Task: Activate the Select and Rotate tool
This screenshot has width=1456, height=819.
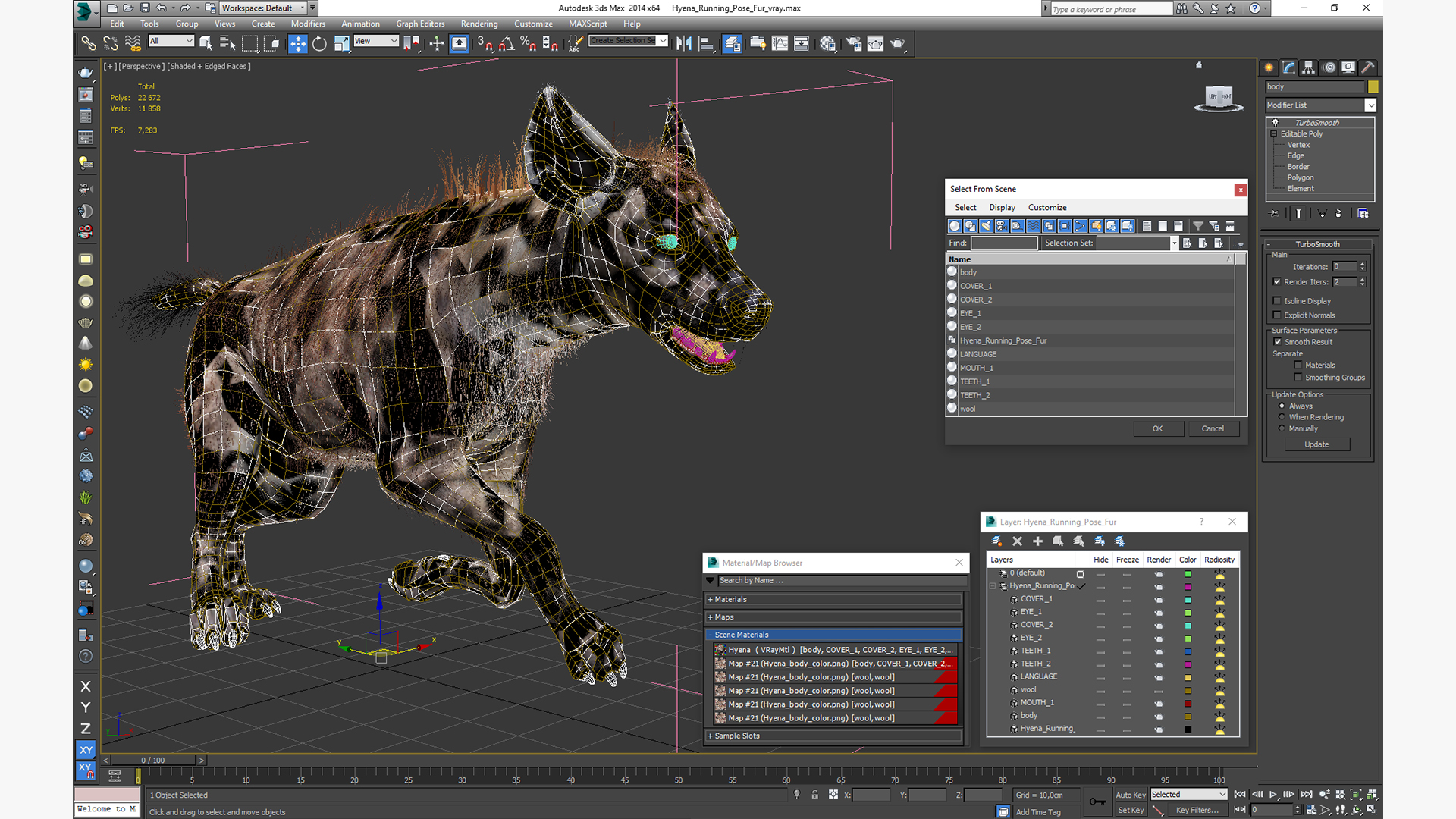Action: point(319,43)
